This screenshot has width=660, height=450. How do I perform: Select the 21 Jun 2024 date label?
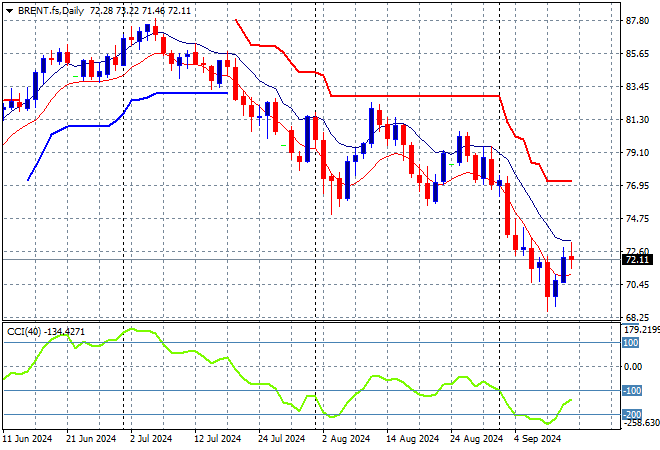91,439
